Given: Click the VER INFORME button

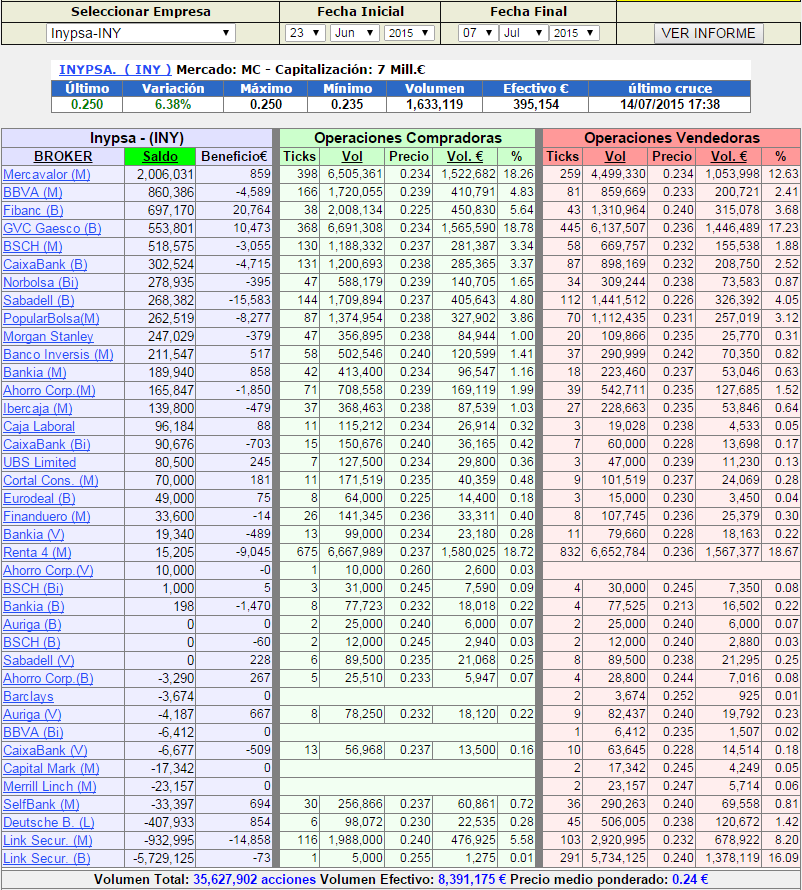Looking at the screenshot, I should click(708, 33).
